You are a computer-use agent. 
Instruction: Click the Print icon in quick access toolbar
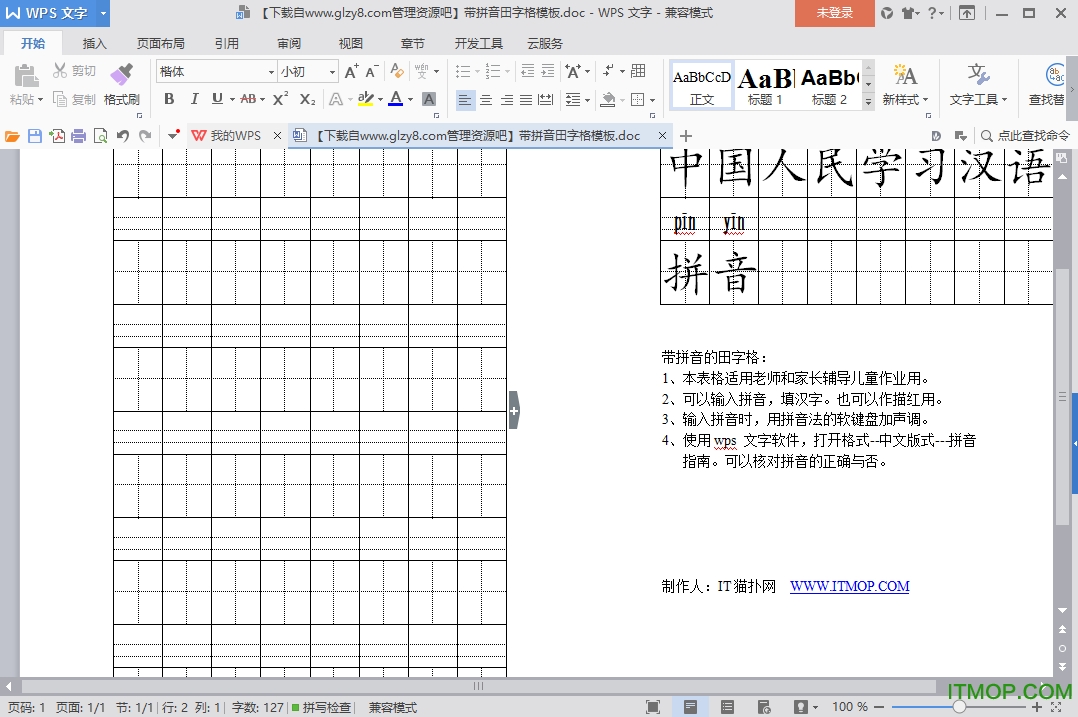click(79, 135)
